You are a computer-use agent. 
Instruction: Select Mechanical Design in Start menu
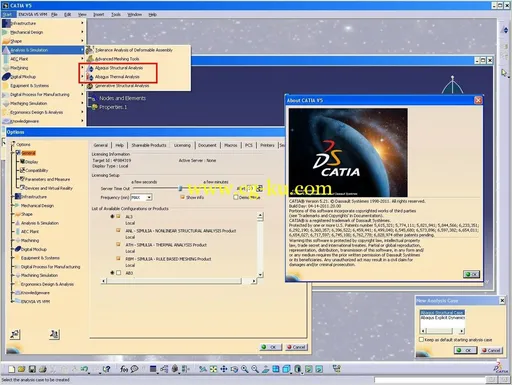[43, 32]
